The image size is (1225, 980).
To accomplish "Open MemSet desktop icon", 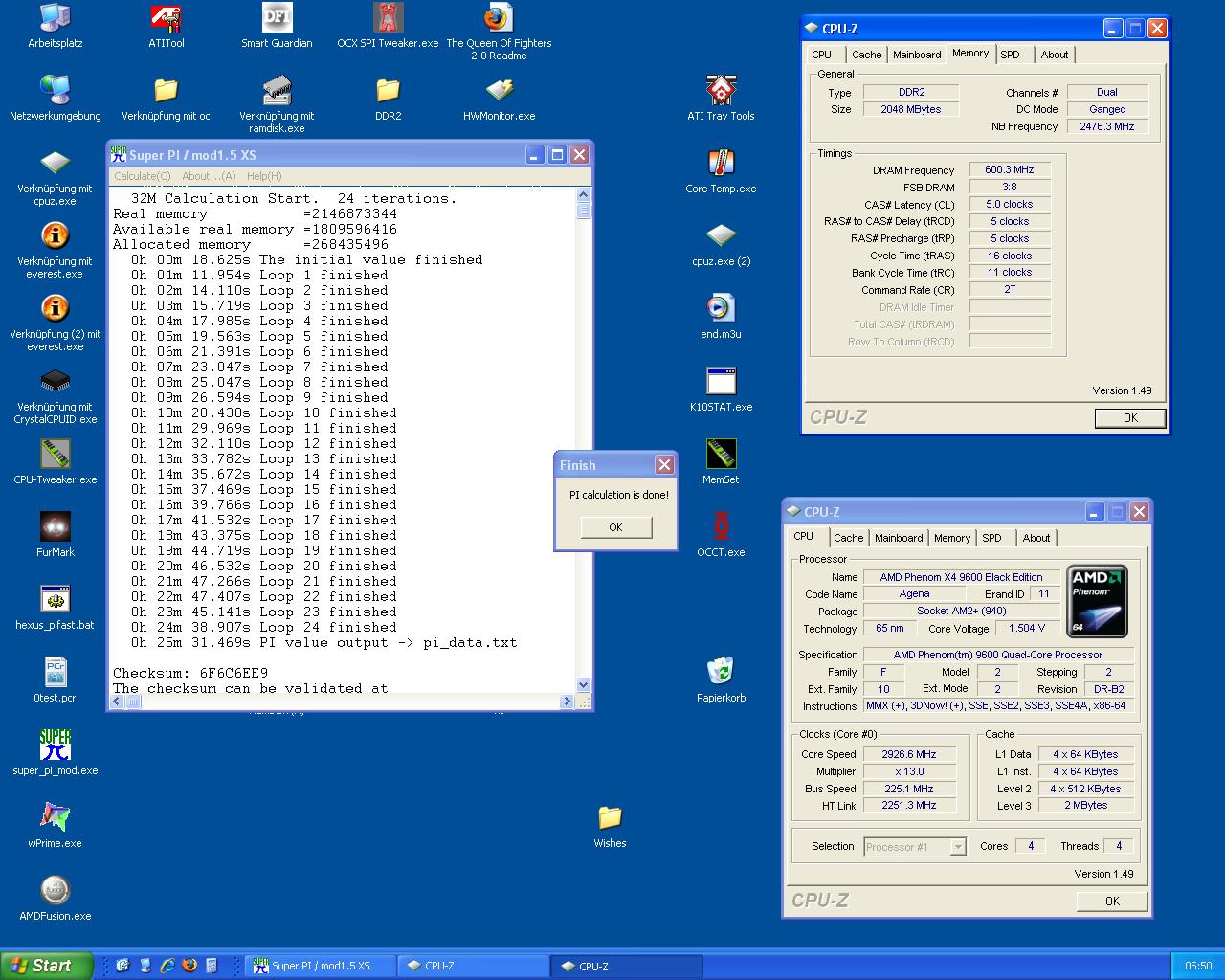I will [x=721, y=462].
